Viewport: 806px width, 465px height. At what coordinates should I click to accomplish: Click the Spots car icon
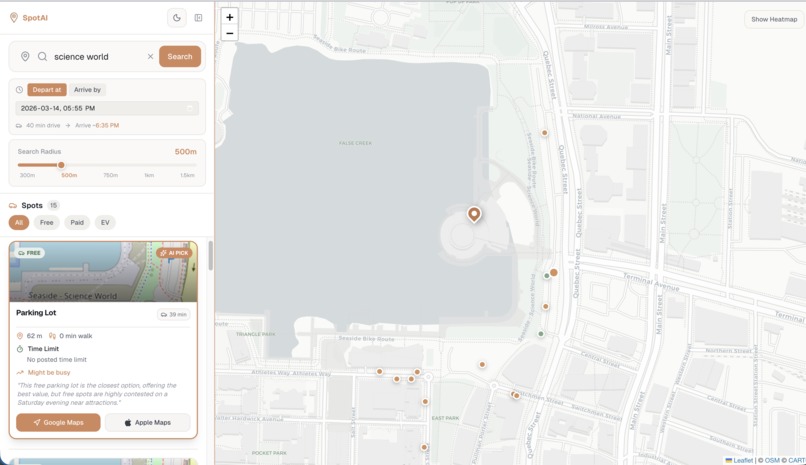(x=13, y=206)
